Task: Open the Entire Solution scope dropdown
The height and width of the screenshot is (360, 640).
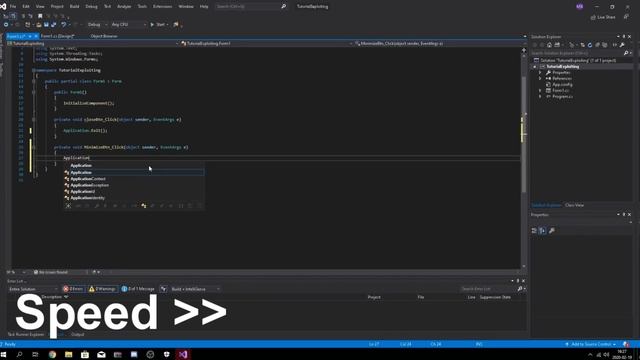Action: pyautogui.click(x=33, y=289)
